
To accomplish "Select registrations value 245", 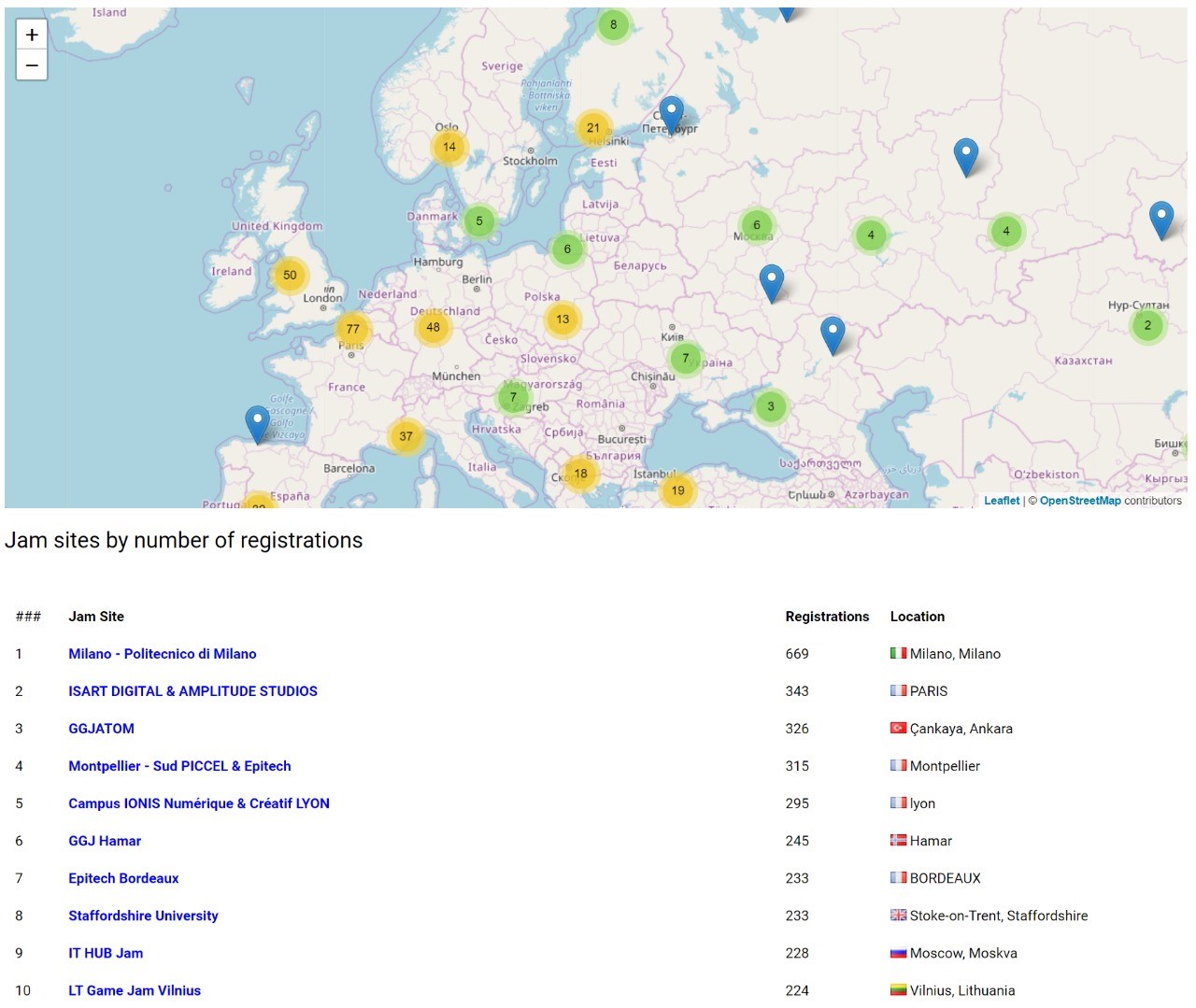I will click(797, 841).
